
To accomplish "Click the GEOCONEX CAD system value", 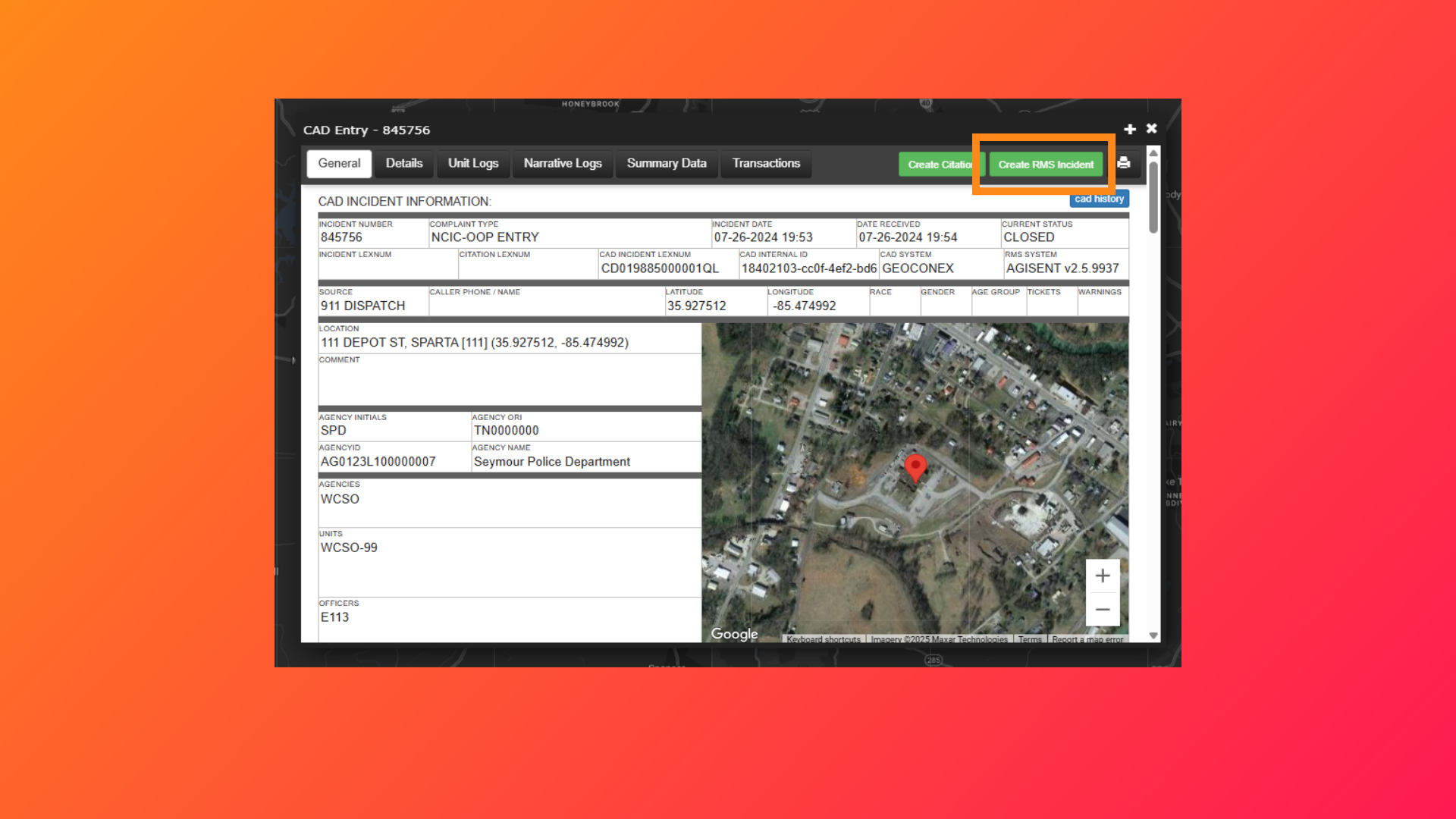I will point(918,268).
